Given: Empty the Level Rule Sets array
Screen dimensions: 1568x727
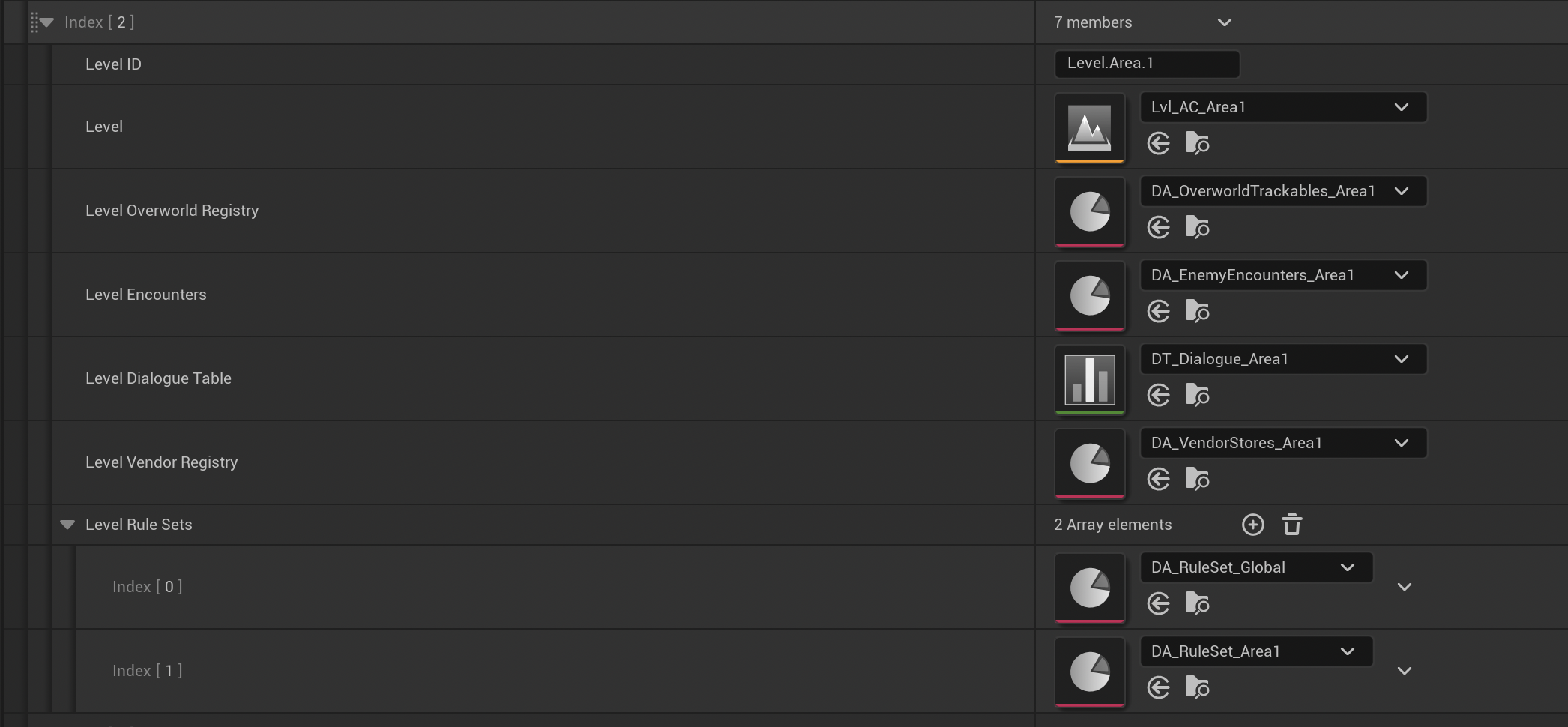Looking at the screenshot, I should click(1291, 525).
